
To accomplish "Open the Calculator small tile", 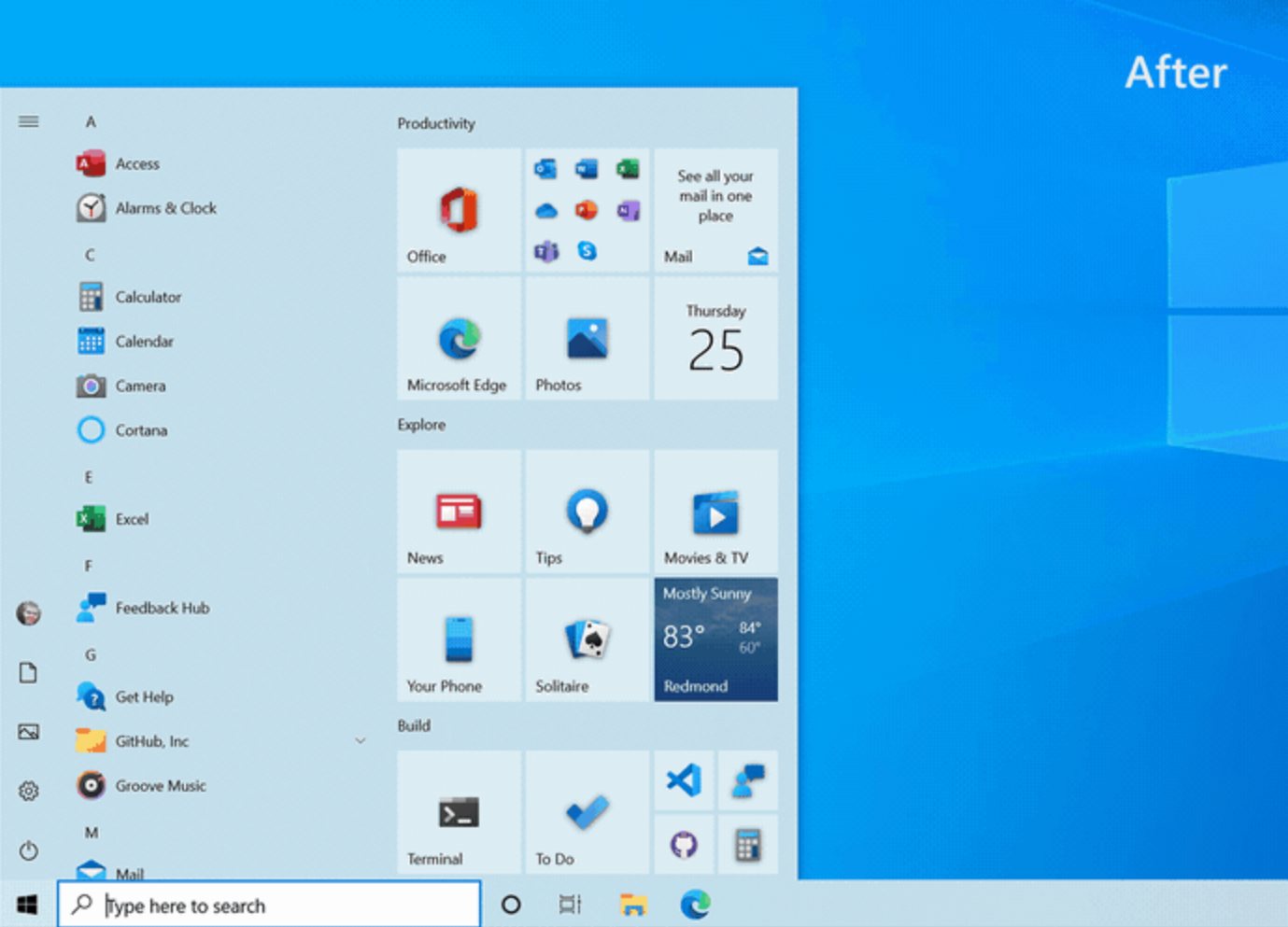I will [748, 844].
